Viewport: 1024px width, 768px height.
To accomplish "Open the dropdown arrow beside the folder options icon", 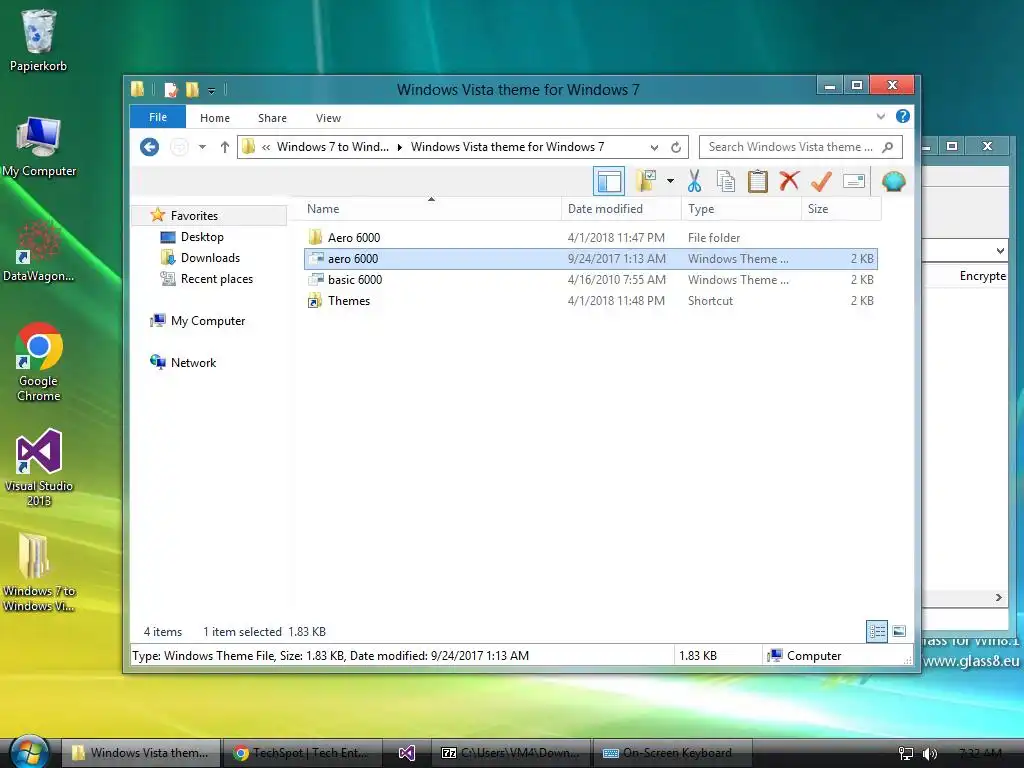I will point(670,181).
